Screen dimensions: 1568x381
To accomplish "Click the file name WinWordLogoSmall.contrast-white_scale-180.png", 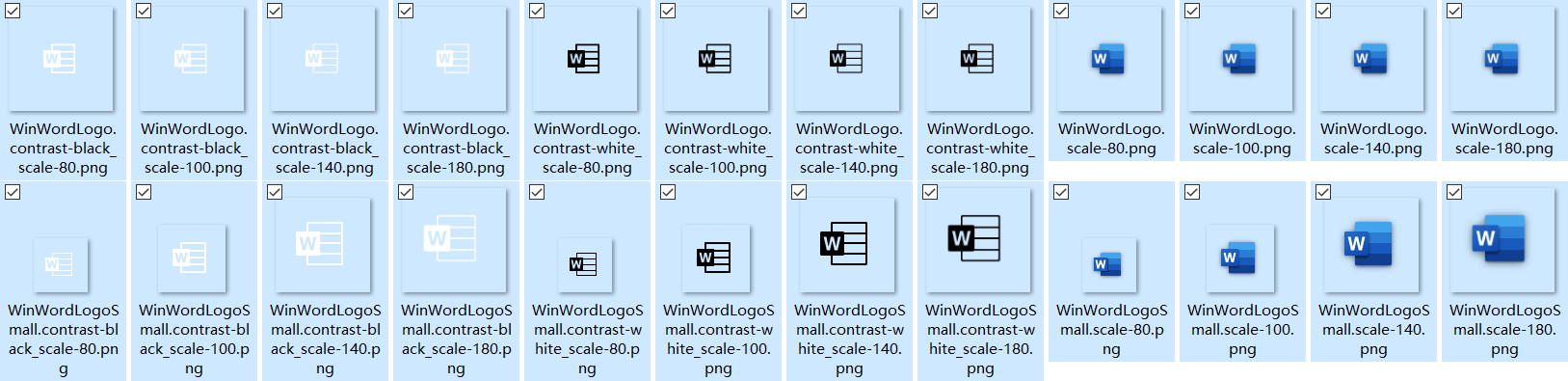I will [x=980, y=339].
